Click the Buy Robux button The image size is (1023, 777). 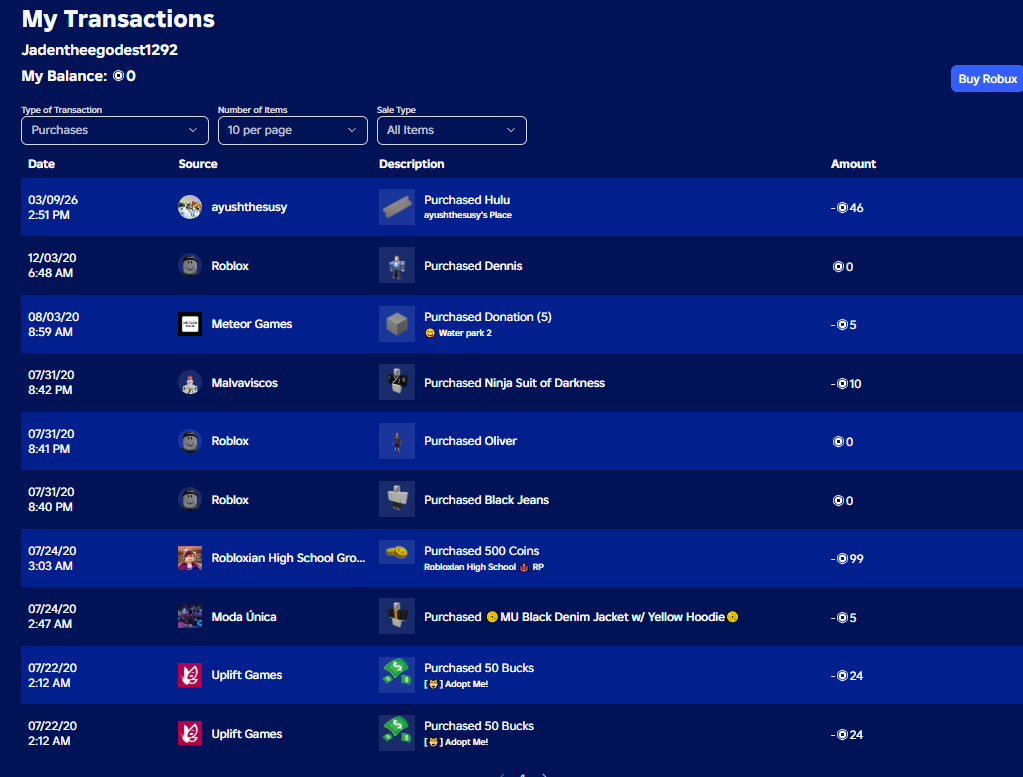point(987,78)
